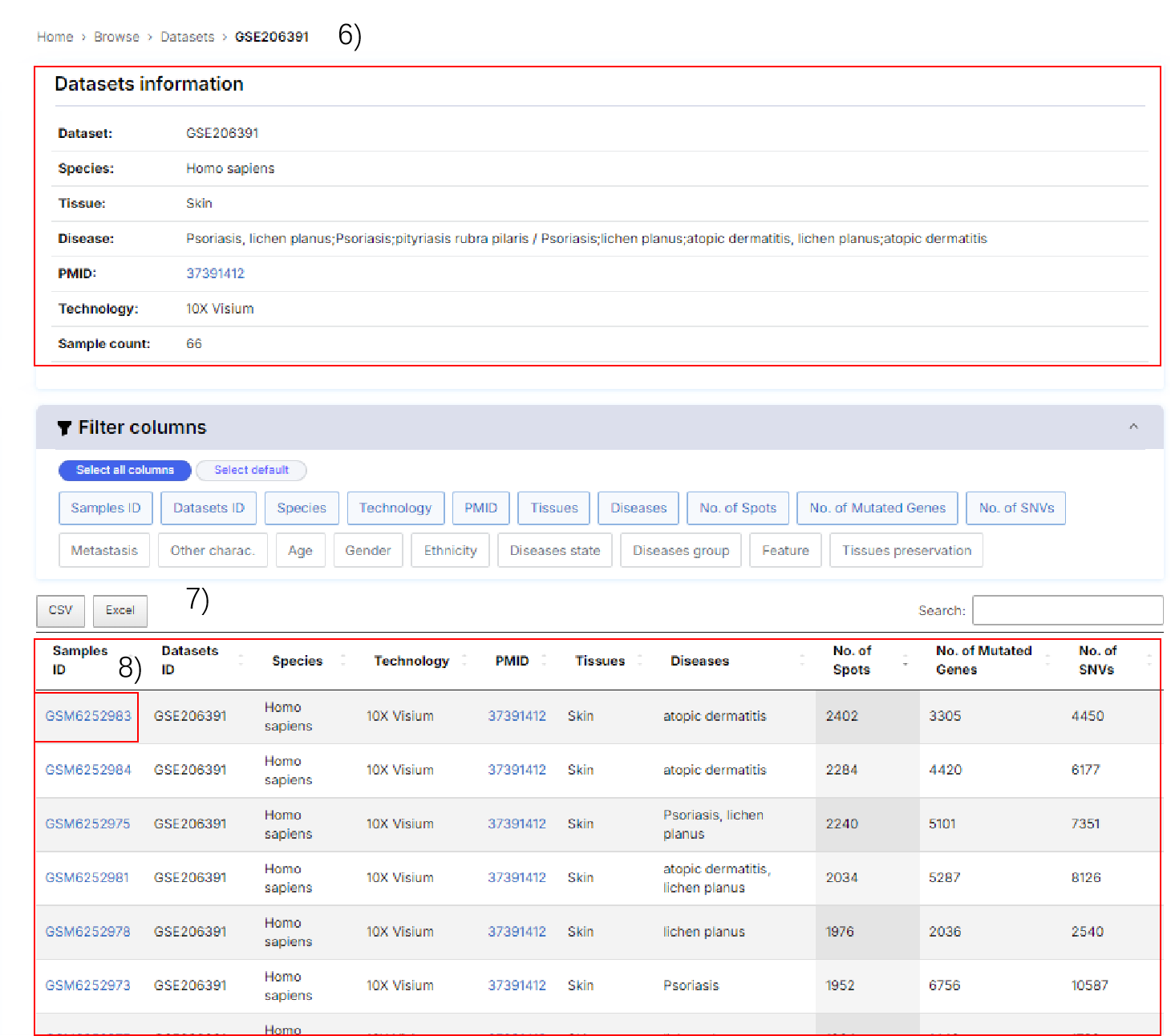Click the table Search input field
Viewport: 1171px width, 1036px height.
point(1067,610)
